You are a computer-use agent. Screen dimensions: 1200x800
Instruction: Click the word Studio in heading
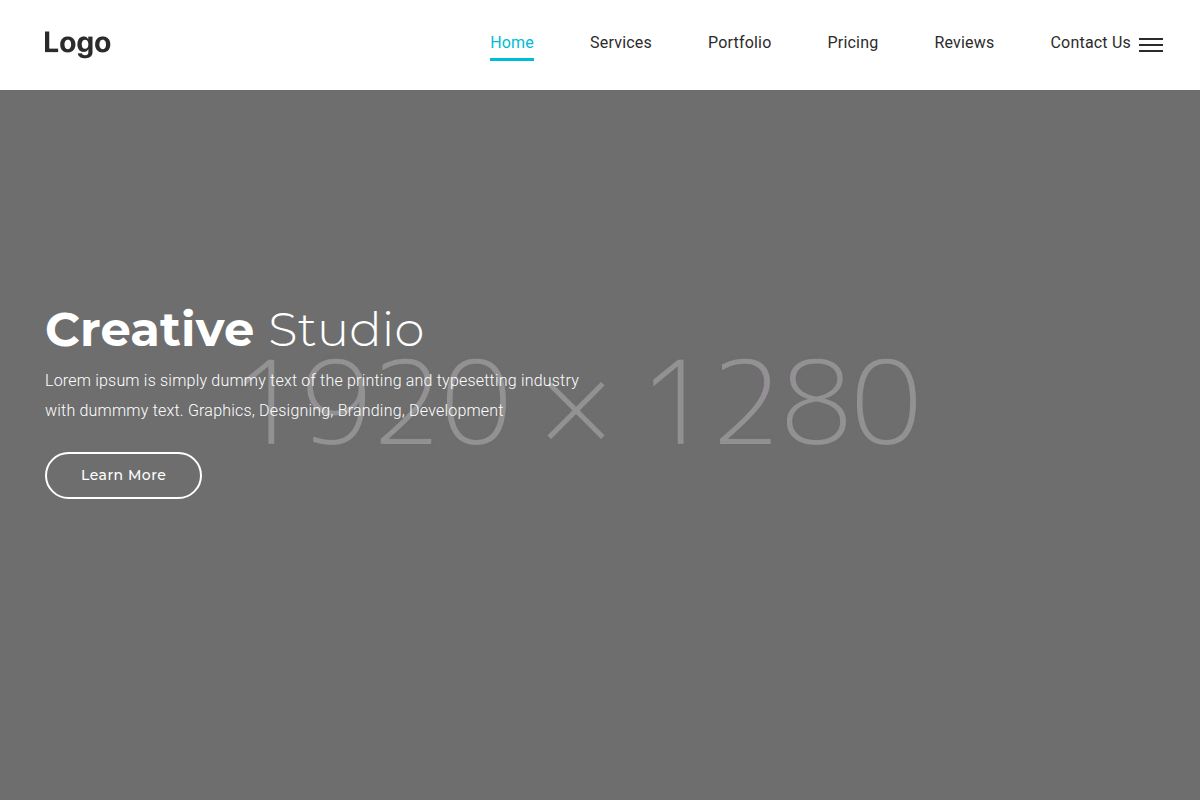point(346,330)
